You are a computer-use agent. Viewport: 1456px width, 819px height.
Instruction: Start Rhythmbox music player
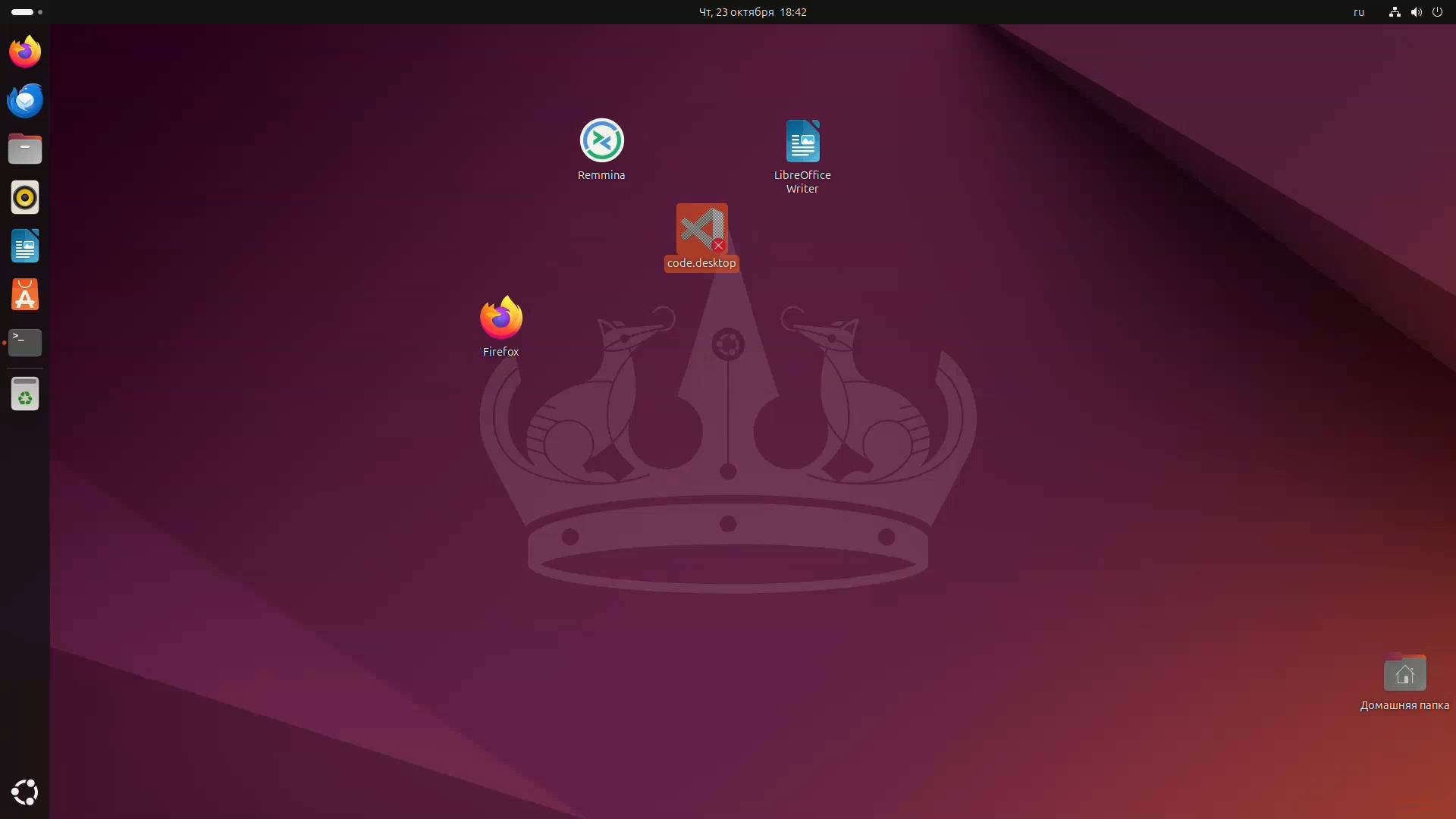pyautogui.click(x=25, y=197)
